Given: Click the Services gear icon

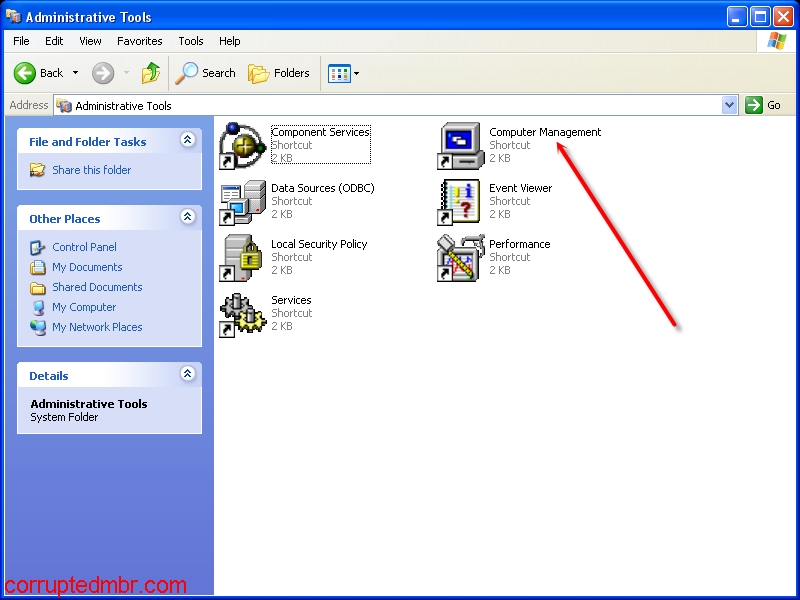Looking at the screenshot, I should 243,313.
